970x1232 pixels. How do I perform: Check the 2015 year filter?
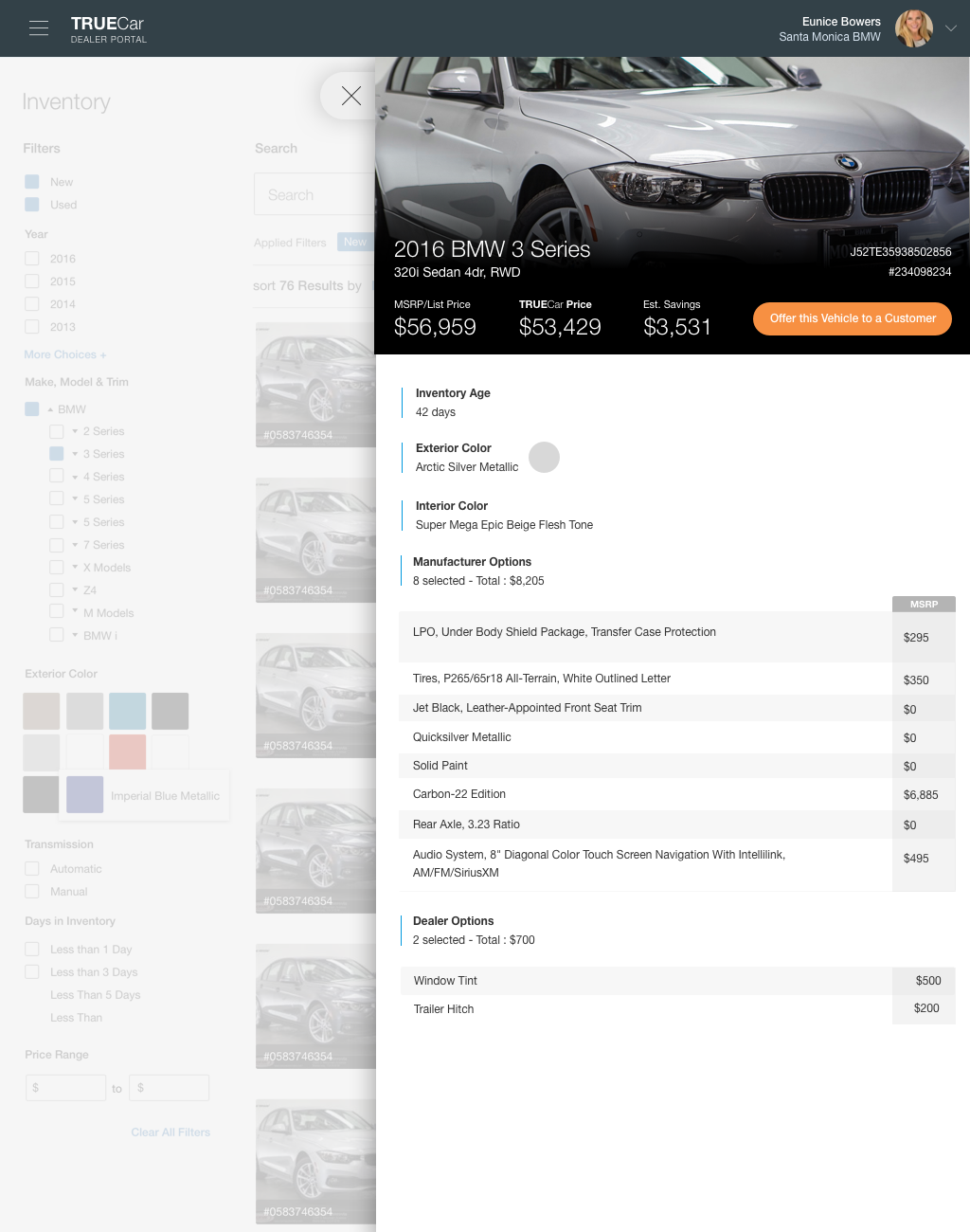tap(31, 281)
